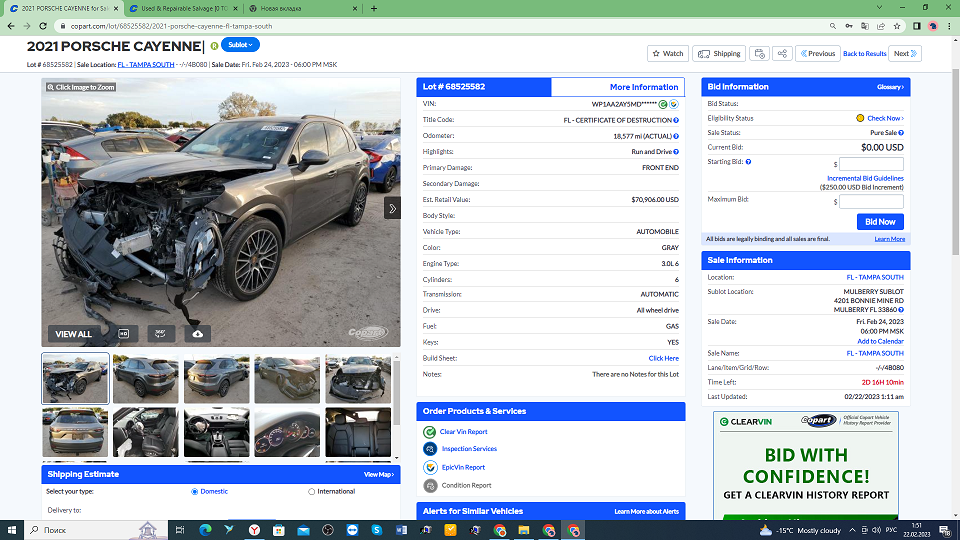This screenshot has height=540, width=960.
Task: Go to Next lot
Action: click(906, 54)
